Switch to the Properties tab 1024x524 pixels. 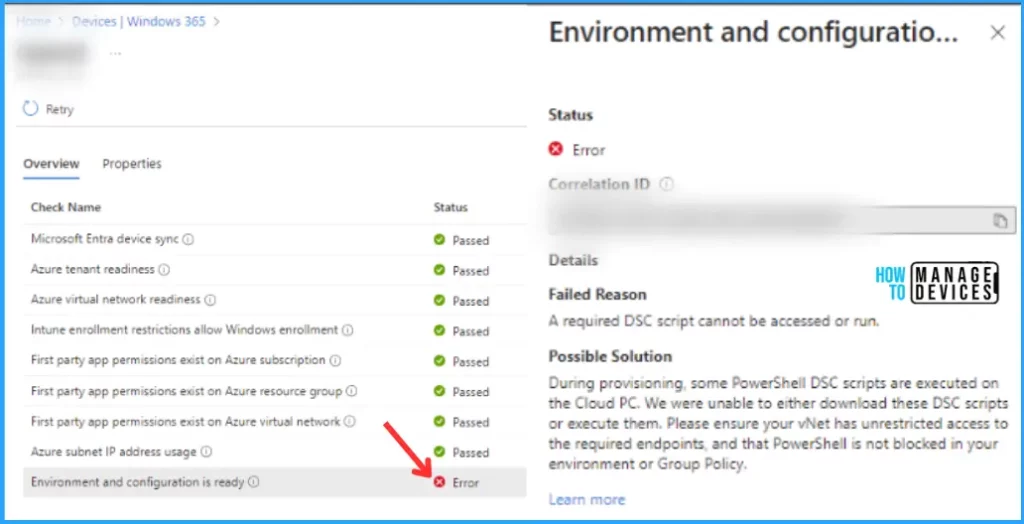[132, 164]
